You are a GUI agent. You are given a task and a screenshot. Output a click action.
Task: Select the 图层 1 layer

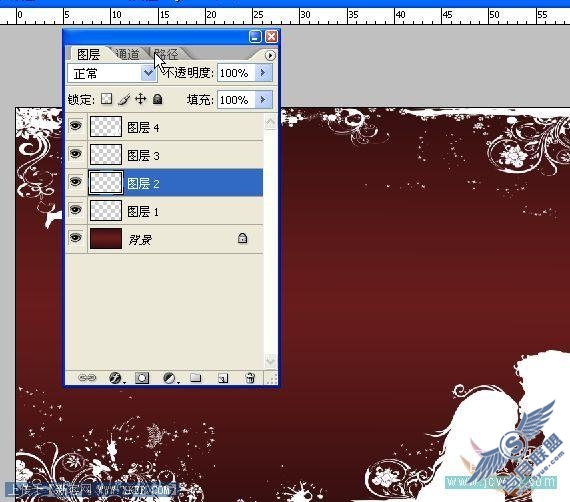[x=164, y=211]
